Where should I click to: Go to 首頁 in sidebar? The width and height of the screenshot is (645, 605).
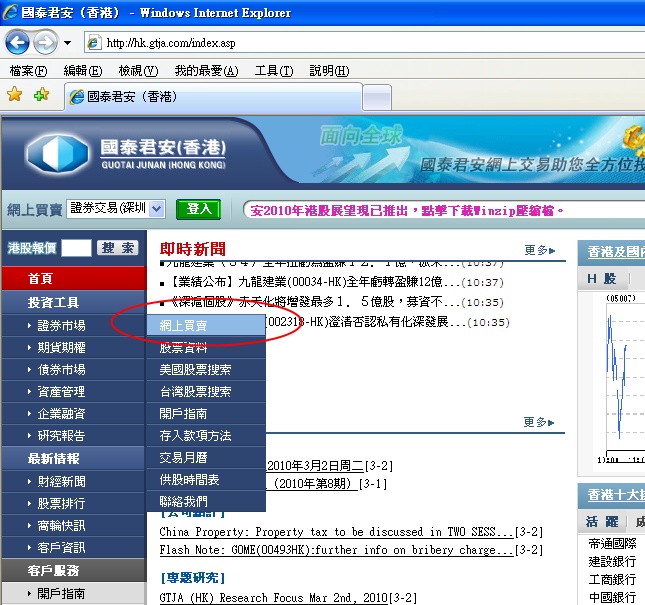click(x=74, y=278)
